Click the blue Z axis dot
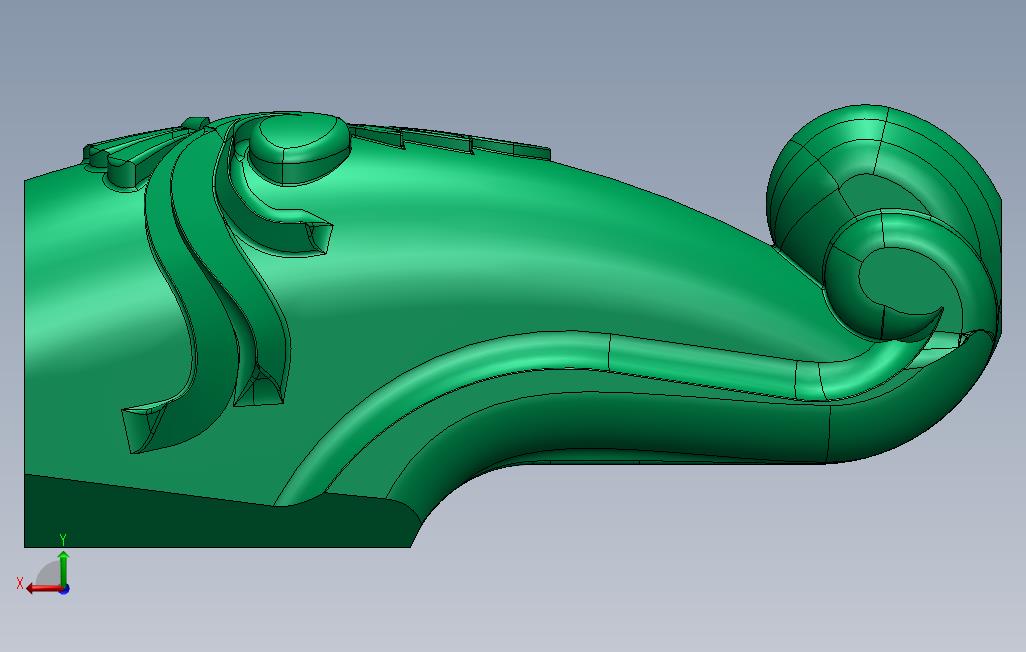The height and width of the screenshot is (652, 1026). 64,590
